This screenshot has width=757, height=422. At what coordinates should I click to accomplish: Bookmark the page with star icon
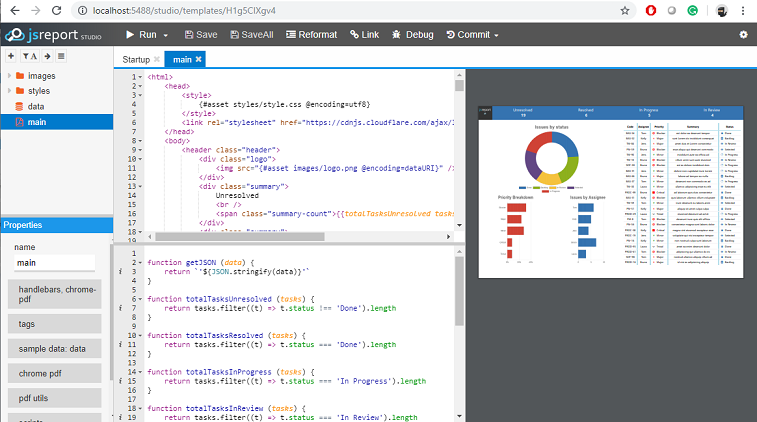625,10
